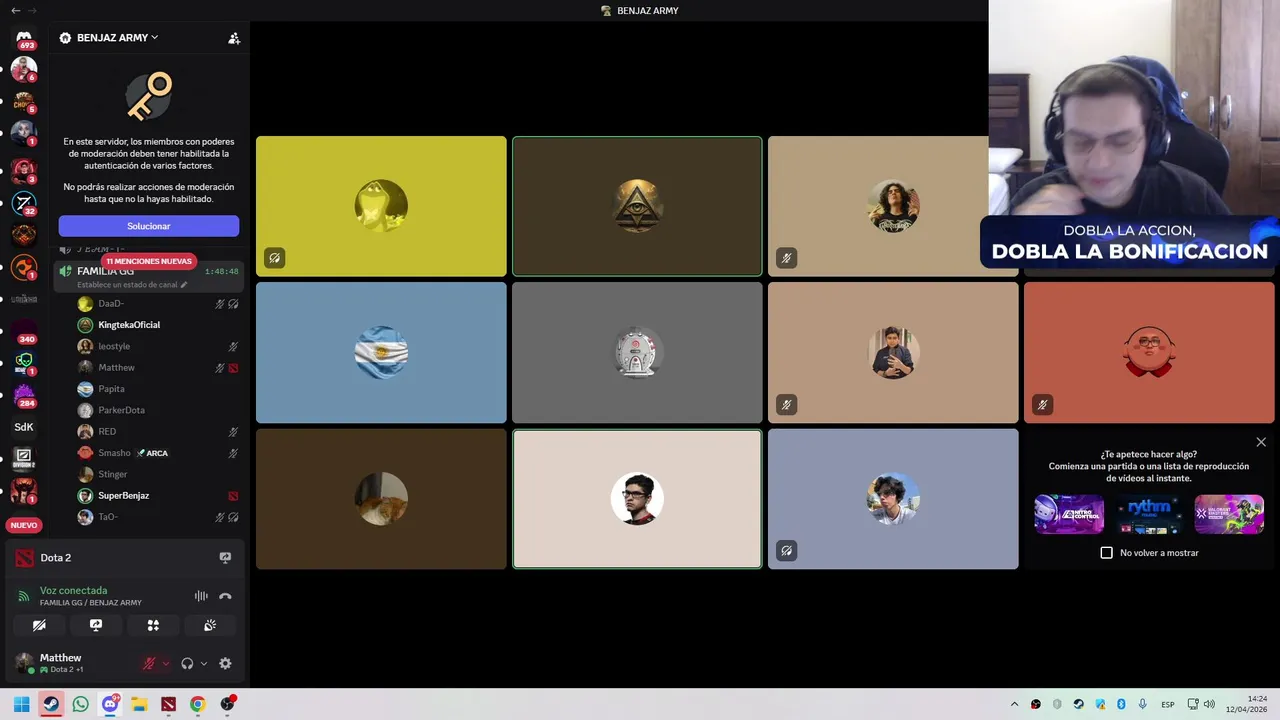Open direct messages home with 693 badge
The image size is (1280, 720).
pyautogui.click(x=24, y=39)
